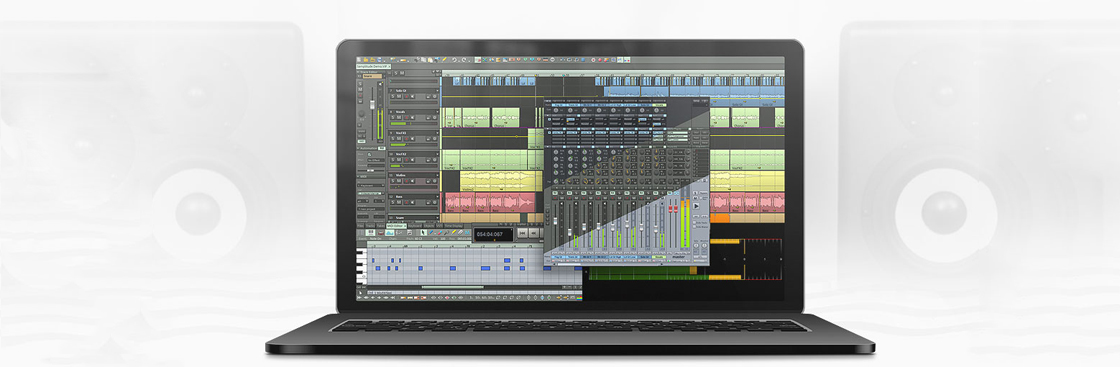Open the piano roll view icon
Viewport: 1120px width, 367px height.
click(x=371, y=232)
